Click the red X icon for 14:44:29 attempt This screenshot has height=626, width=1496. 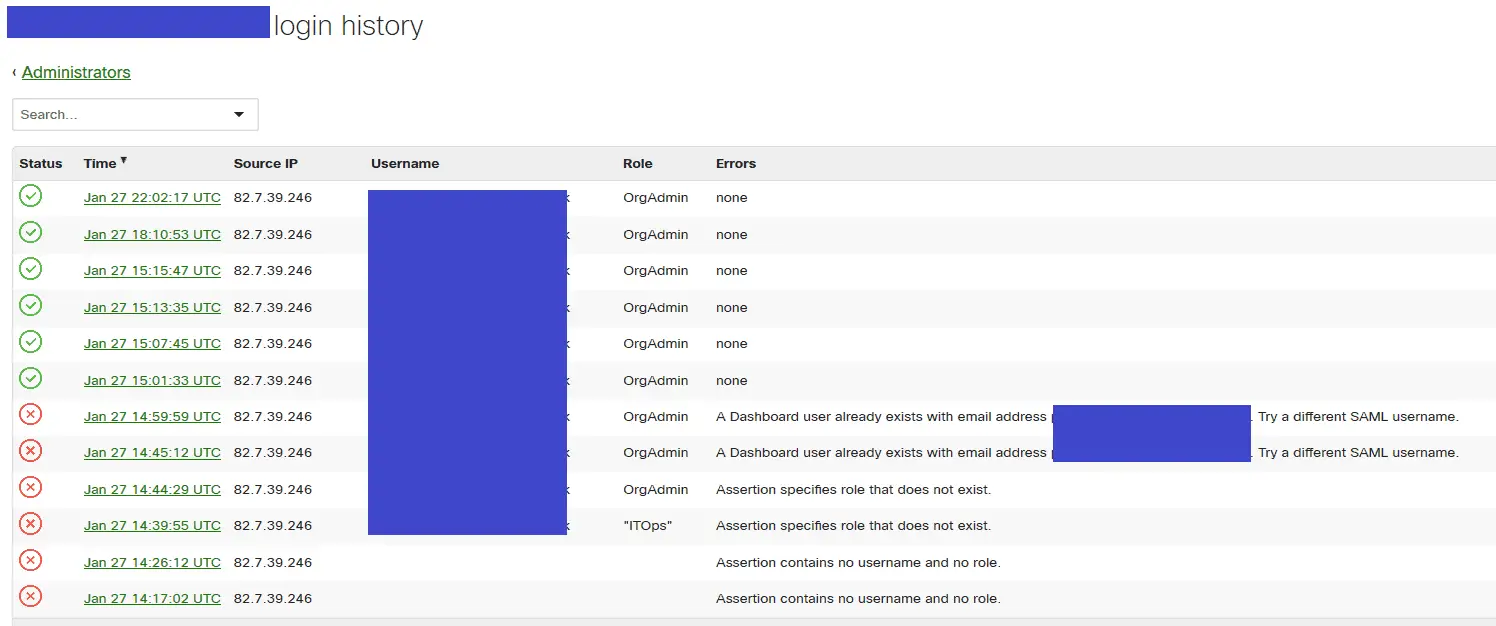(x=31, y=488)
